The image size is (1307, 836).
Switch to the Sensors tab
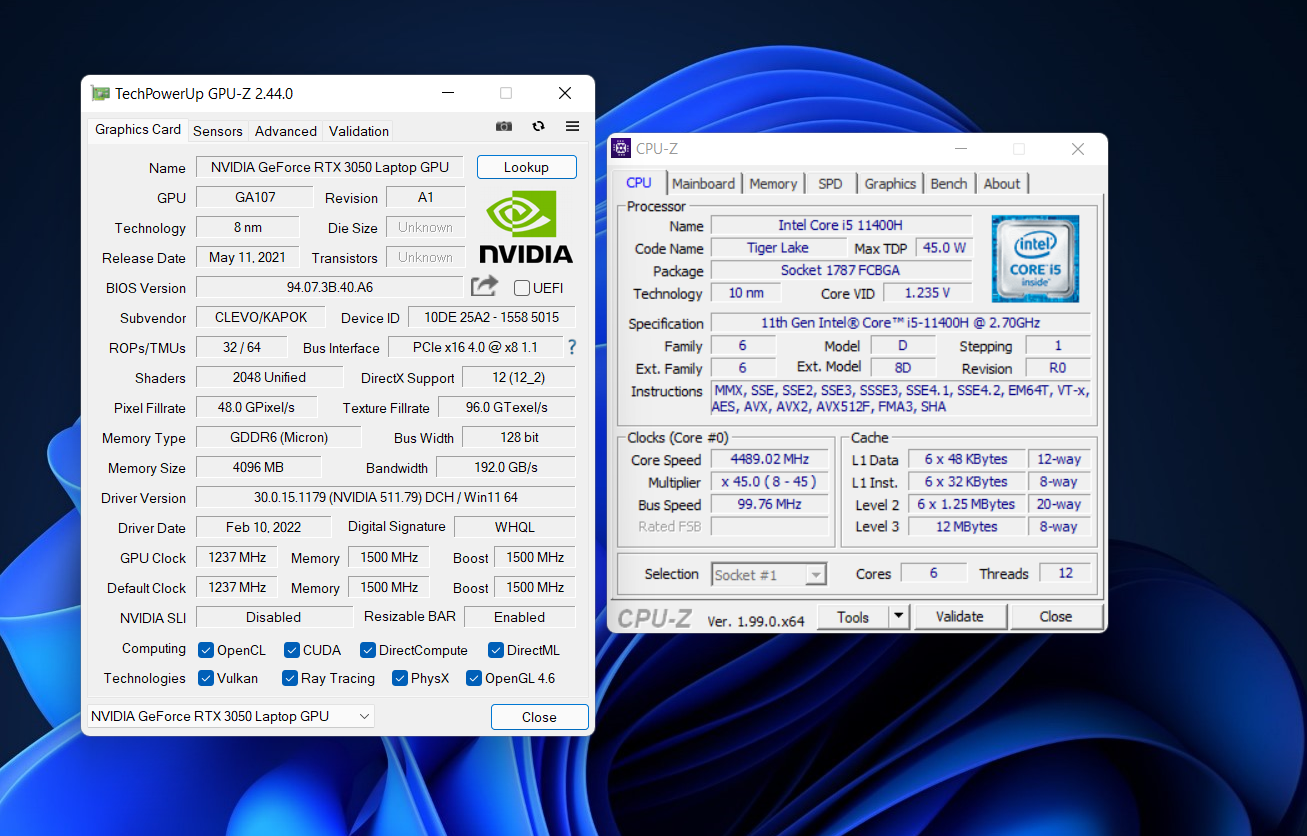click(218, 131)
